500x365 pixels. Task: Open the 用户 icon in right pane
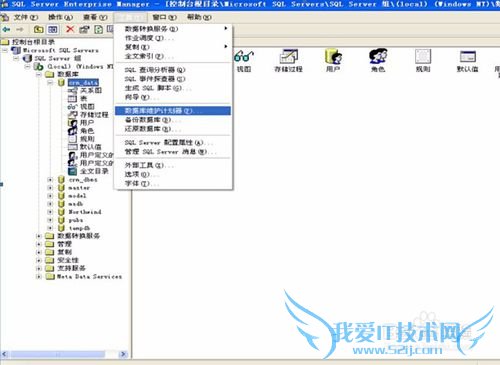333,56
